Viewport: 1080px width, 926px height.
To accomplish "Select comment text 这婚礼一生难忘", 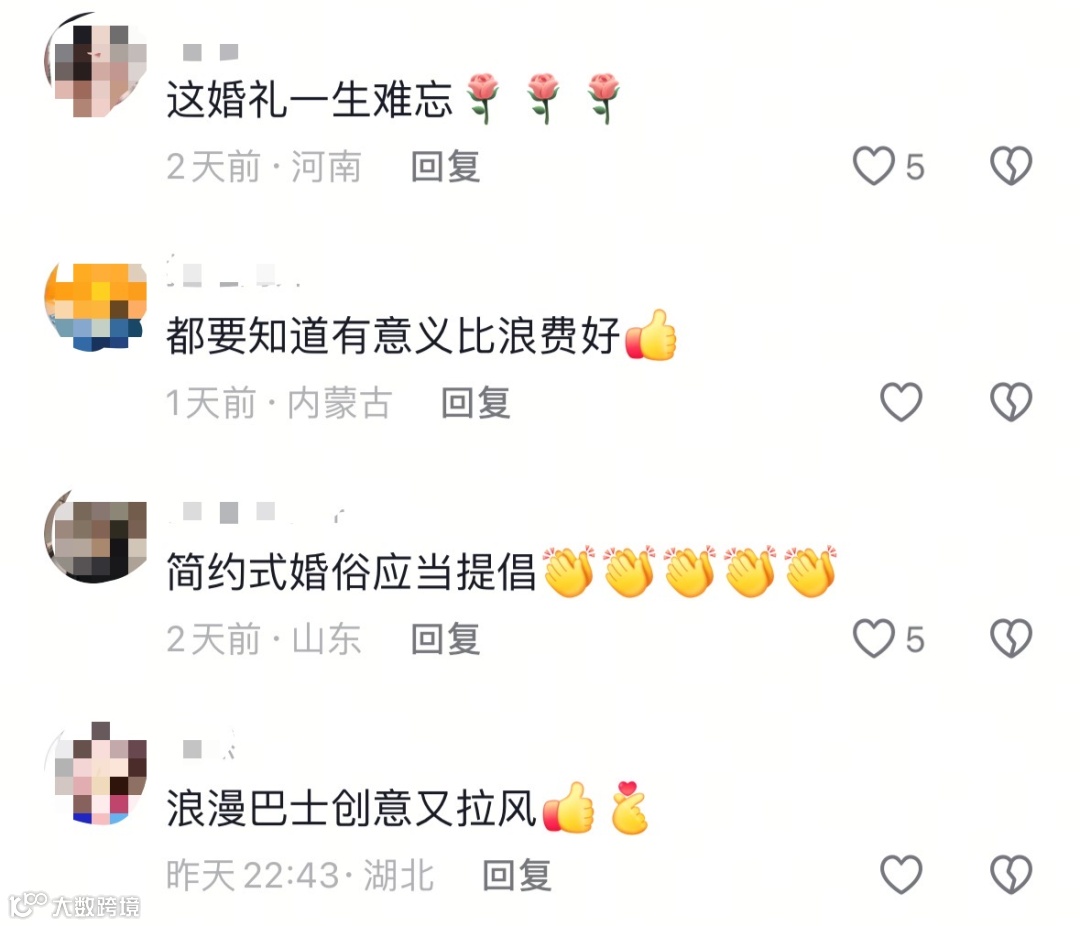I will (309, 100).
